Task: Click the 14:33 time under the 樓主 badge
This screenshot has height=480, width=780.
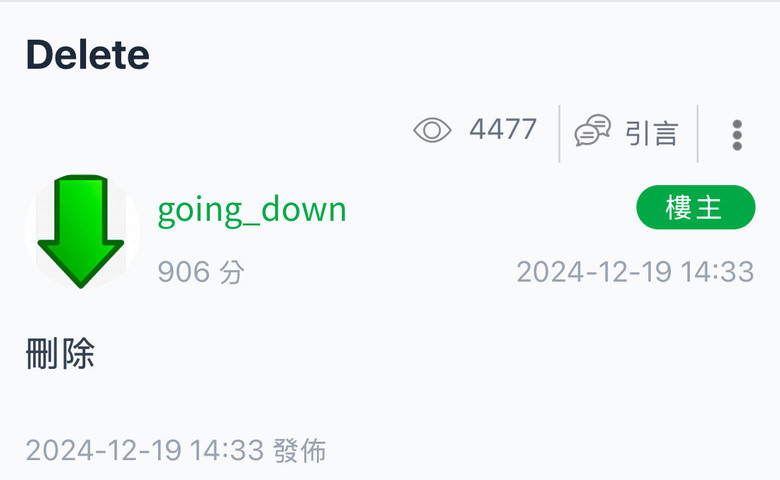Action: click(x=717, y=272)
